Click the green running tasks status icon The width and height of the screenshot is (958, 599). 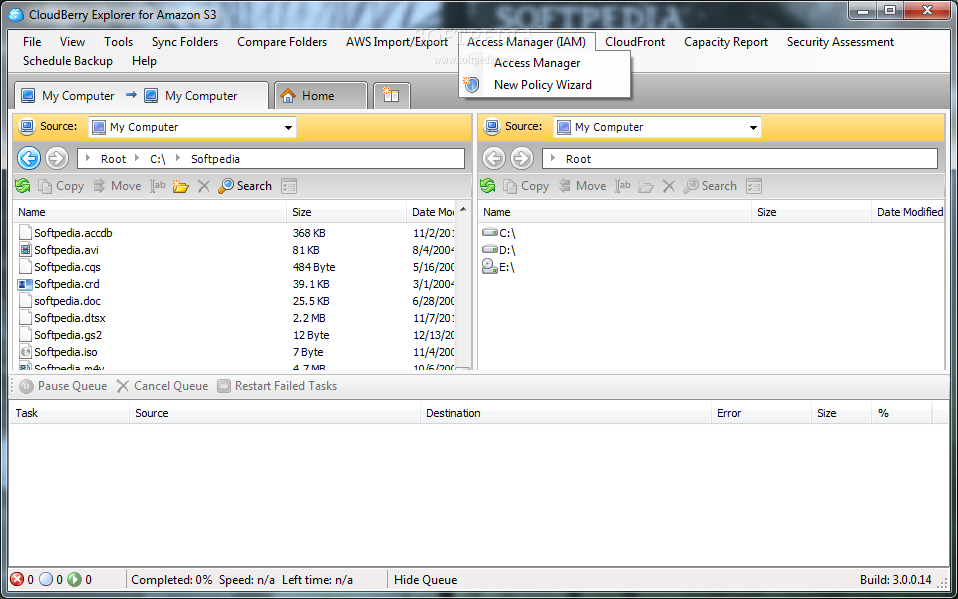(75, 579)
